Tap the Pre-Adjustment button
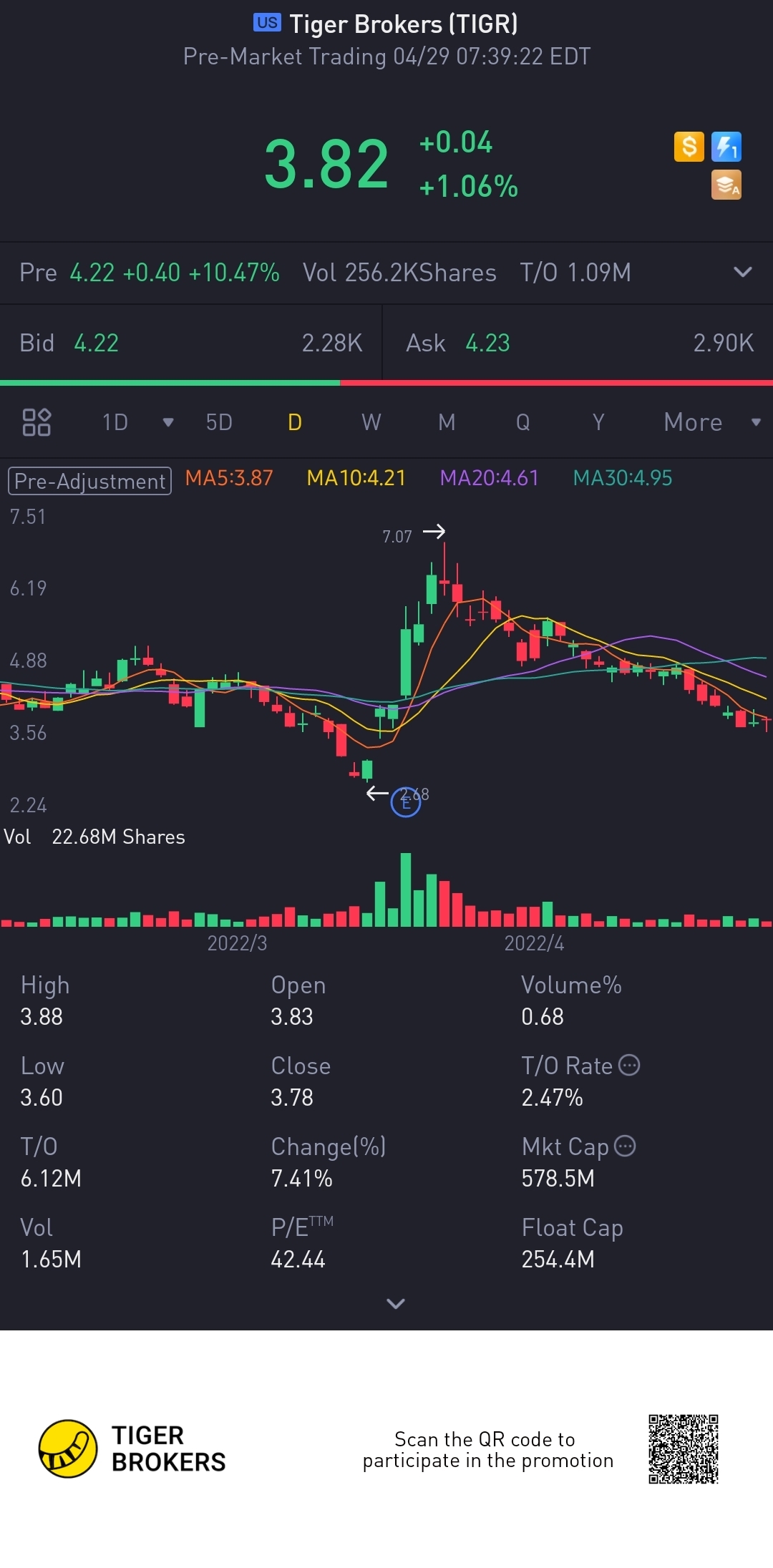The width and height of the screenshot is (773, 1568). [x=89, y=481]
